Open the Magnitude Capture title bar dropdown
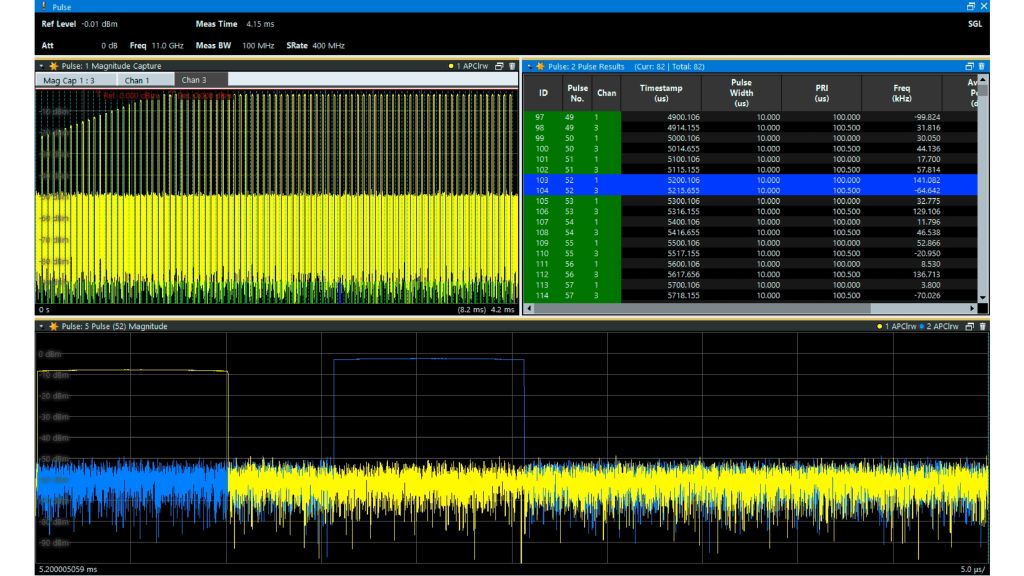The image size is (1024, 576). point(41,65)
